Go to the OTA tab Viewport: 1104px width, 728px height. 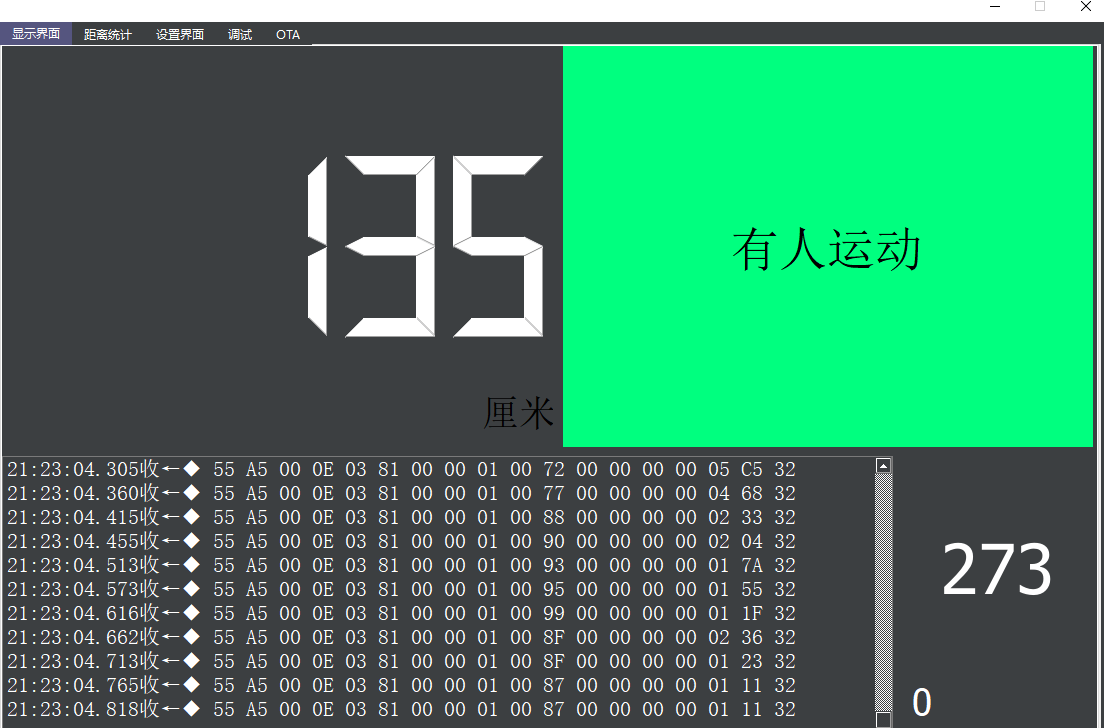click(288, 34)
